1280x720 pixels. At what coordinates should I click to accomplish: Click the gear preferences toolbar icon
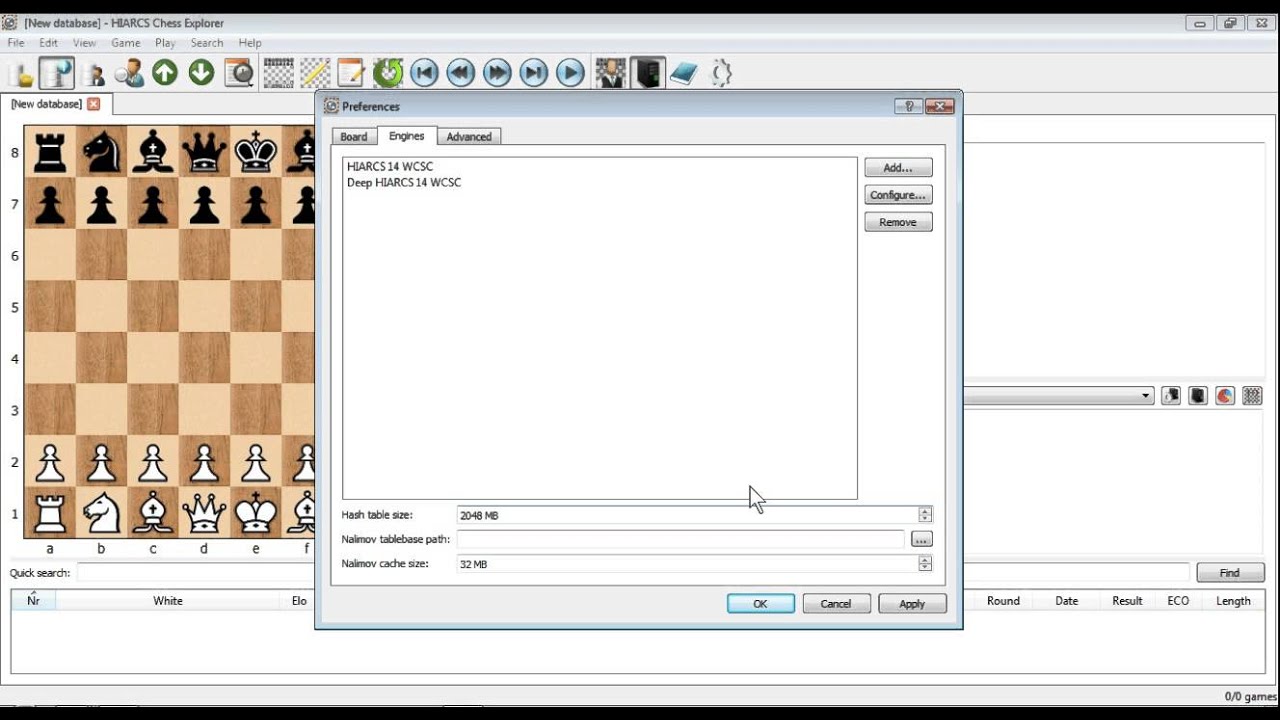[721, 73]
